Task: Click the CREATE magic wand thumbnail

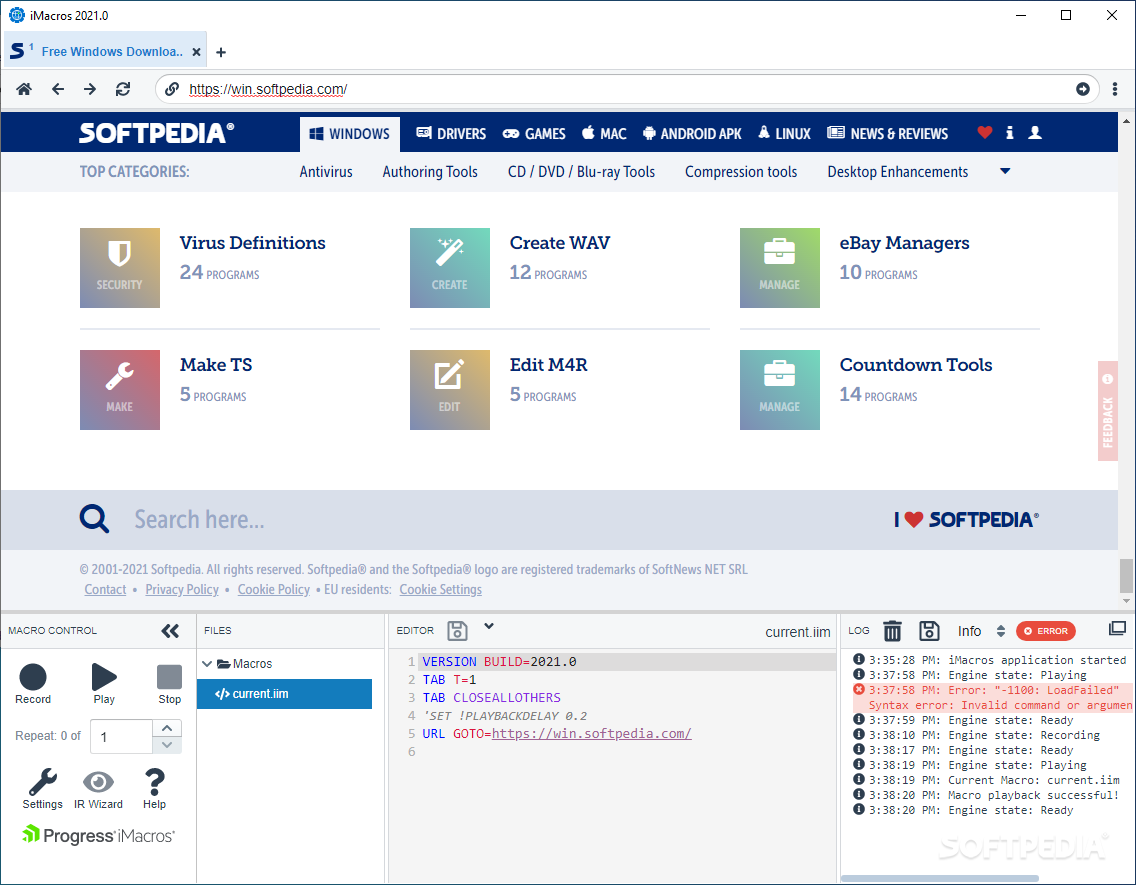Action: (450, 268)
